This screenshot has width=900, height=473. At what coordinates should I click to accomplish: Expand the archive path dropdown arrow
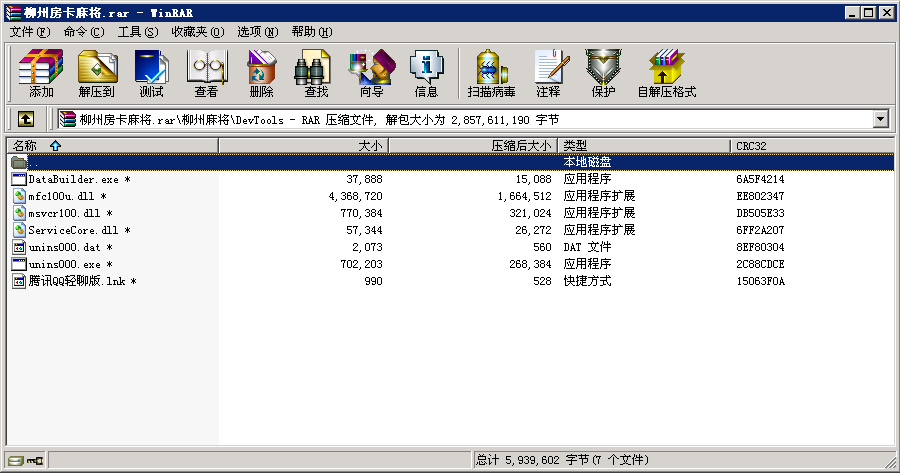(881, 119)
